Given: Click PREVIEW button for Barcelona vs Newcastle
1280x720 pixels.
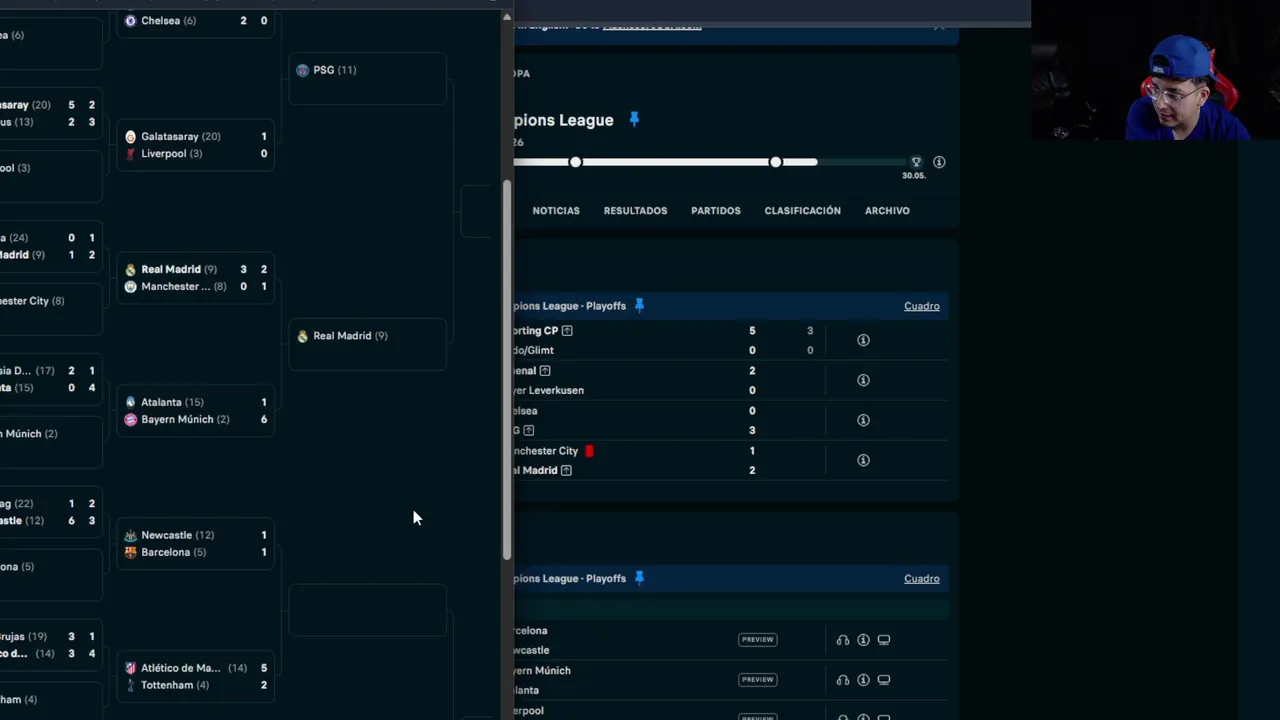Looking at the screenshot, I should click(757, 639).
